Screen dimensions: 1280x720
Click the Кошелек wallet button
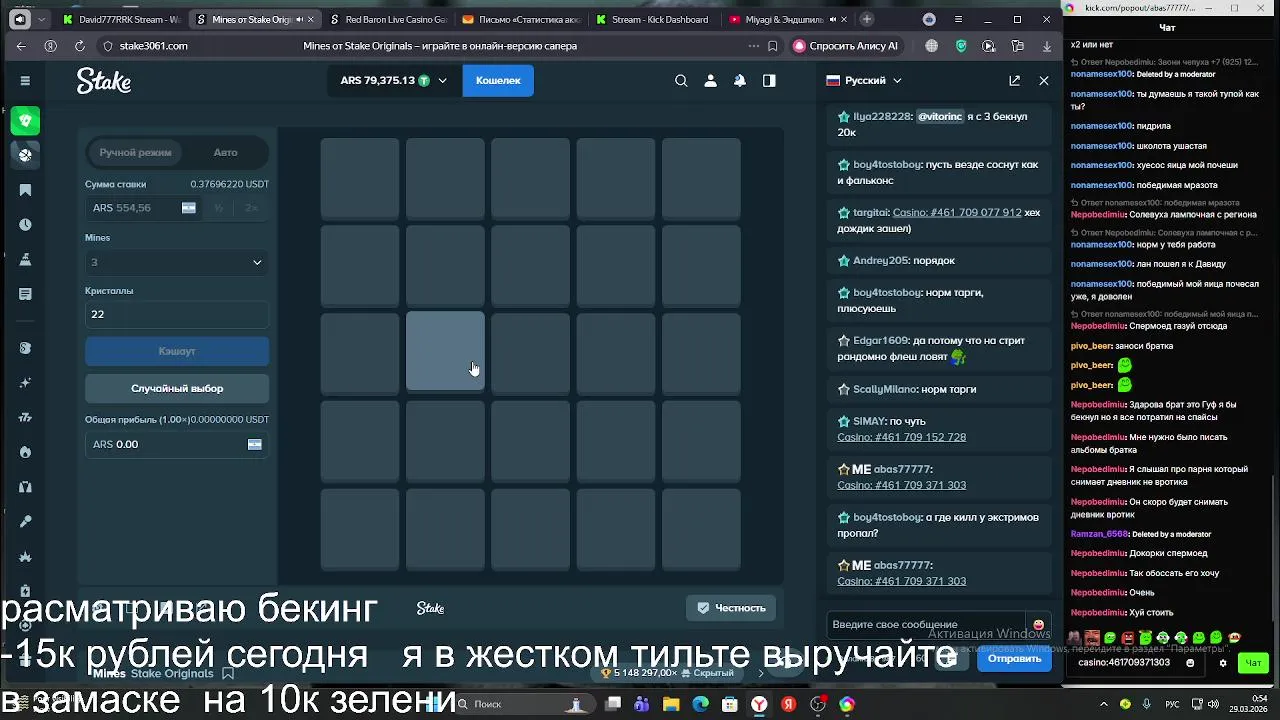click(498, 81)
